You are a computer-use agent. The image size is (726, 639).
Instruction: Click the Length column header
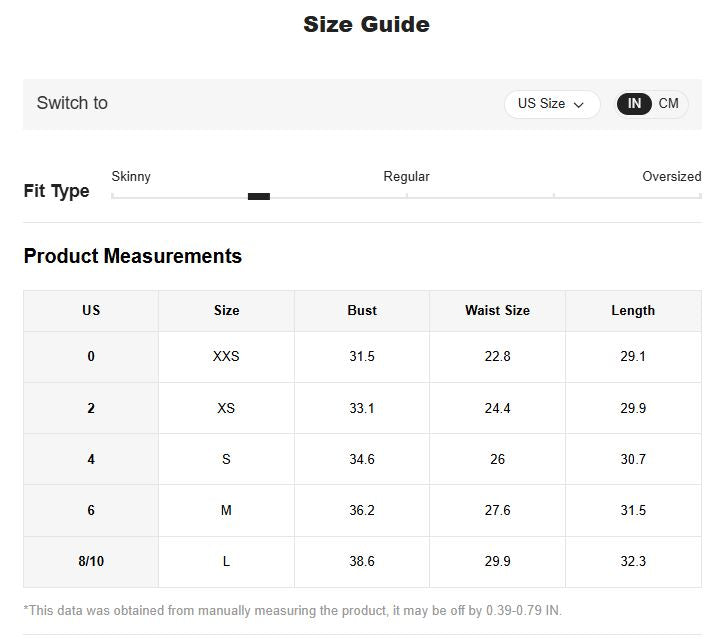tap(633, 311)
